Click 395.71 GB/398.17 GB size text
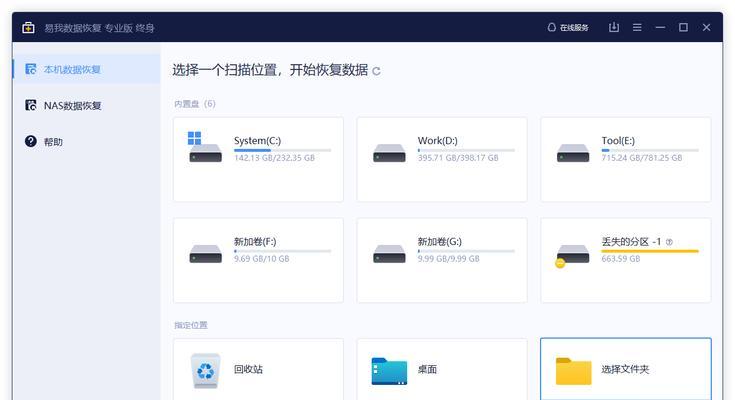735x400 pixels. click(458, 158)
